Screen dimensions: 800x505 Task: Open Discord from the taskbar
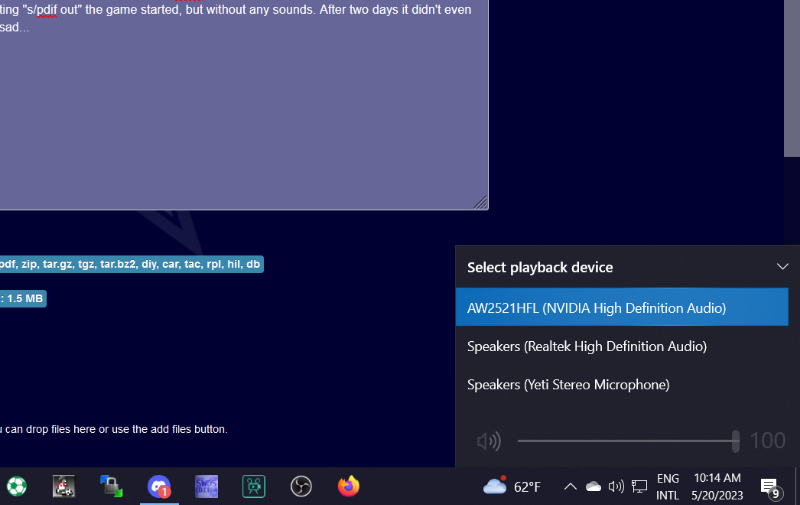click(x=158, y=486)
